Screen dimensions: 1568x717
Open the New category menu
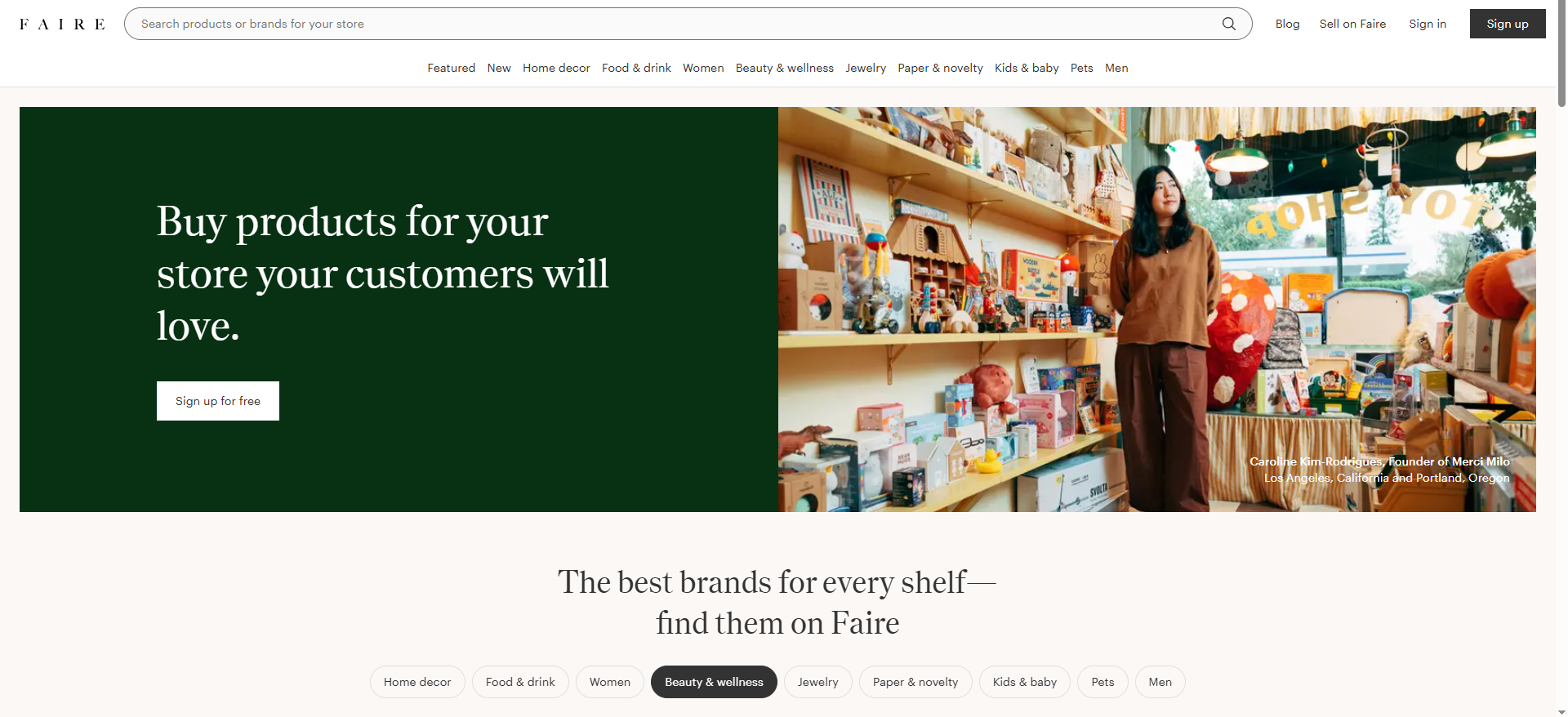(499, 68)
